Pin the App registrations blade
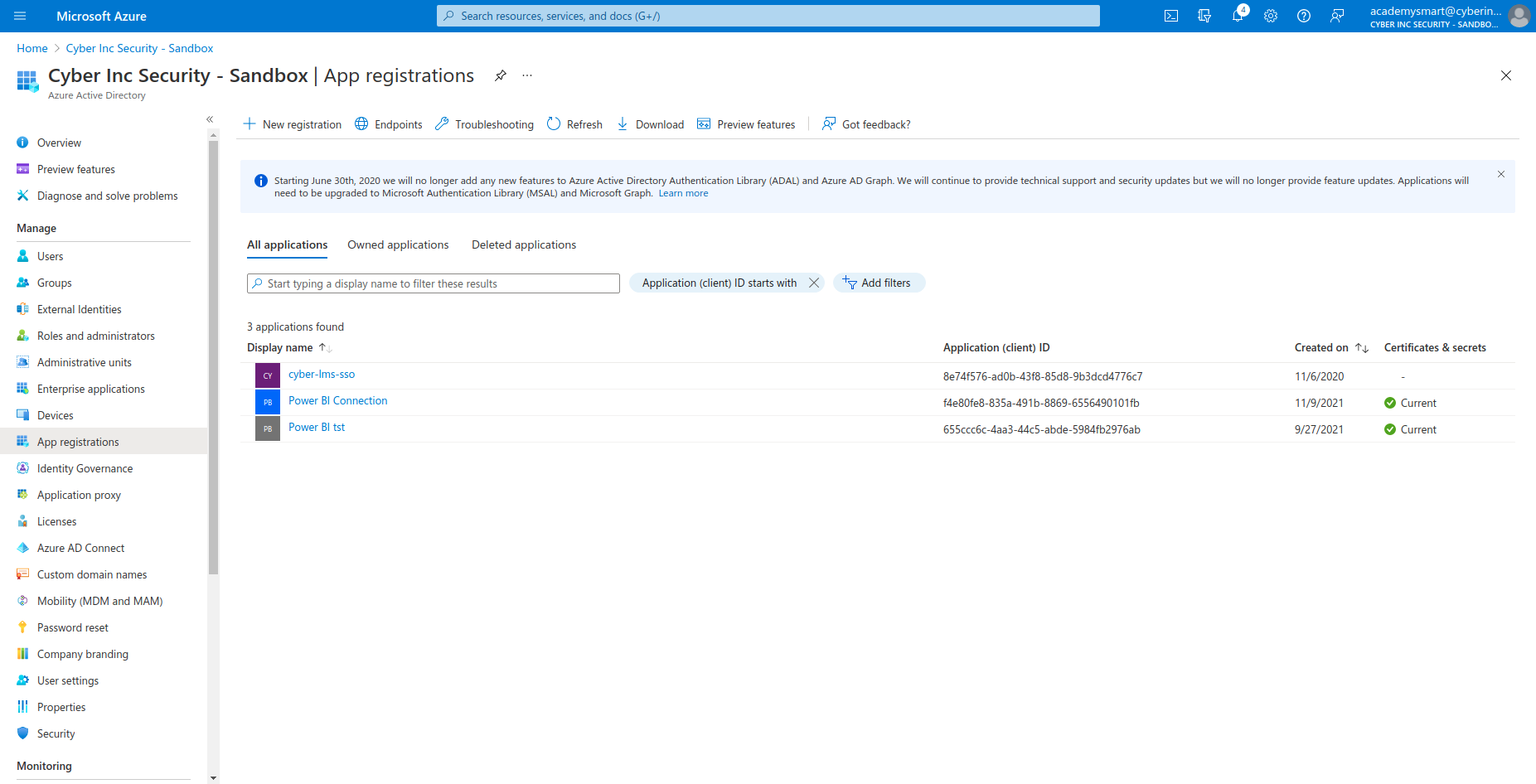 coord(501,75)
